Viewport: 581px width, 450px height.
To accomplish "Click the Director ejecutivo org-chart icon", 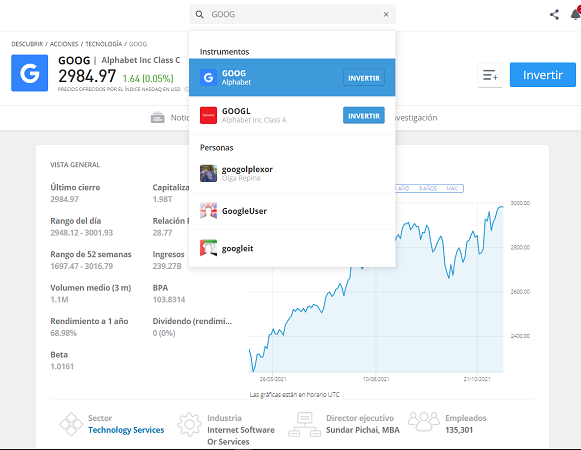I will (x=305, y=424).
